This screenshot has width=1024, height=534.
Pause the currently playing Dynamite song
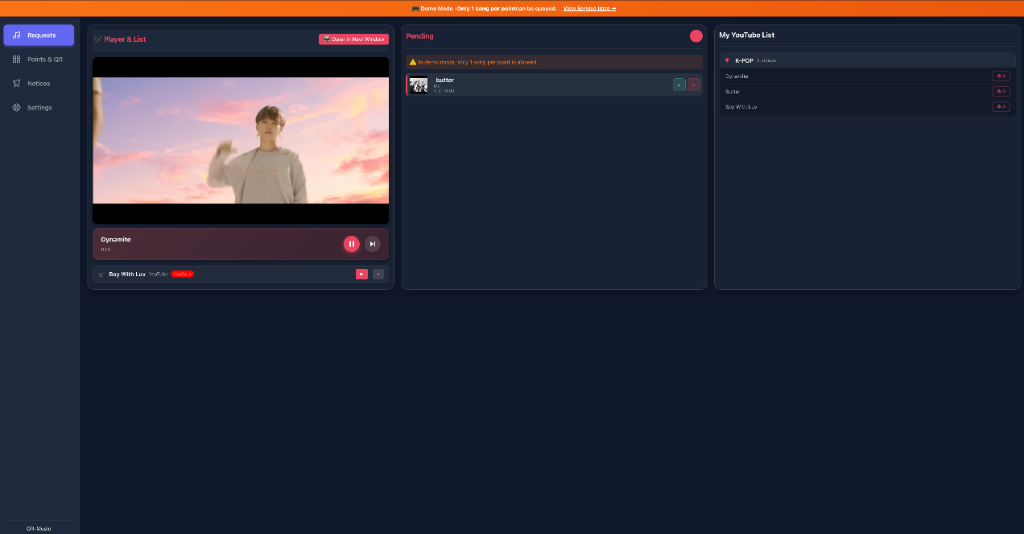[x=351, y=244]
